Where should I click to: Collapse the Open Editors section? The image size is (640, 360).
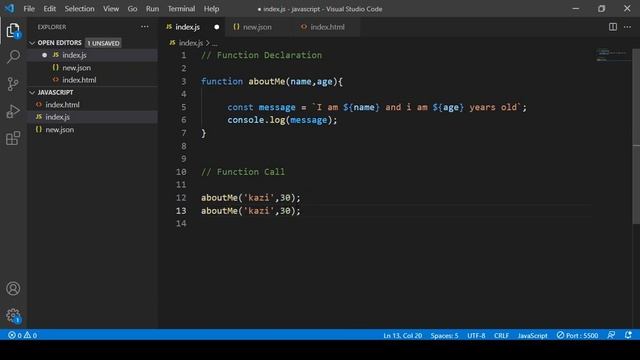pyautogui.click(x=32, y=43)
